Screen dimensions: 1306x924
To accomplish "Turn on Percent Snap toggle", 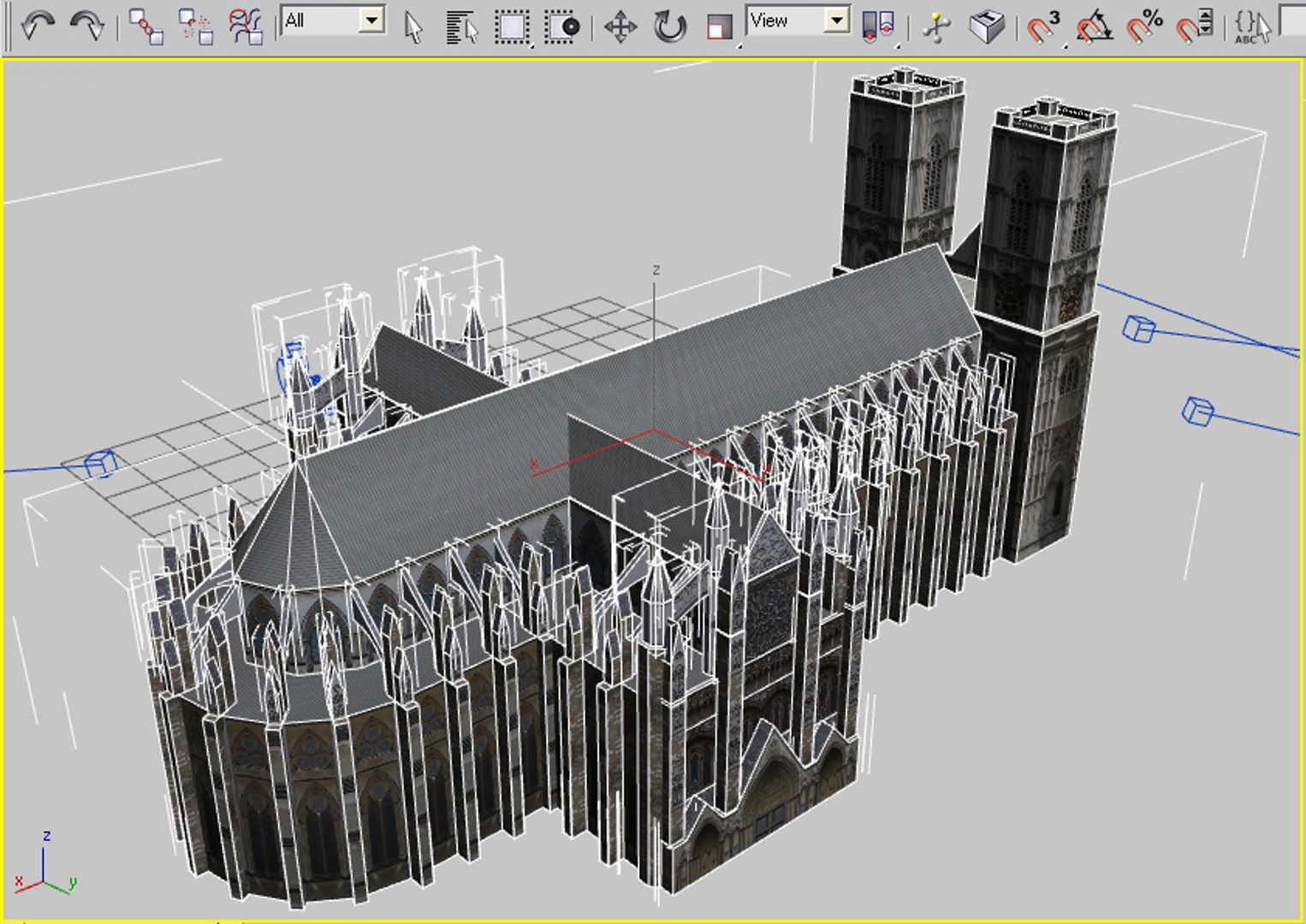I will coord(1144,26).
